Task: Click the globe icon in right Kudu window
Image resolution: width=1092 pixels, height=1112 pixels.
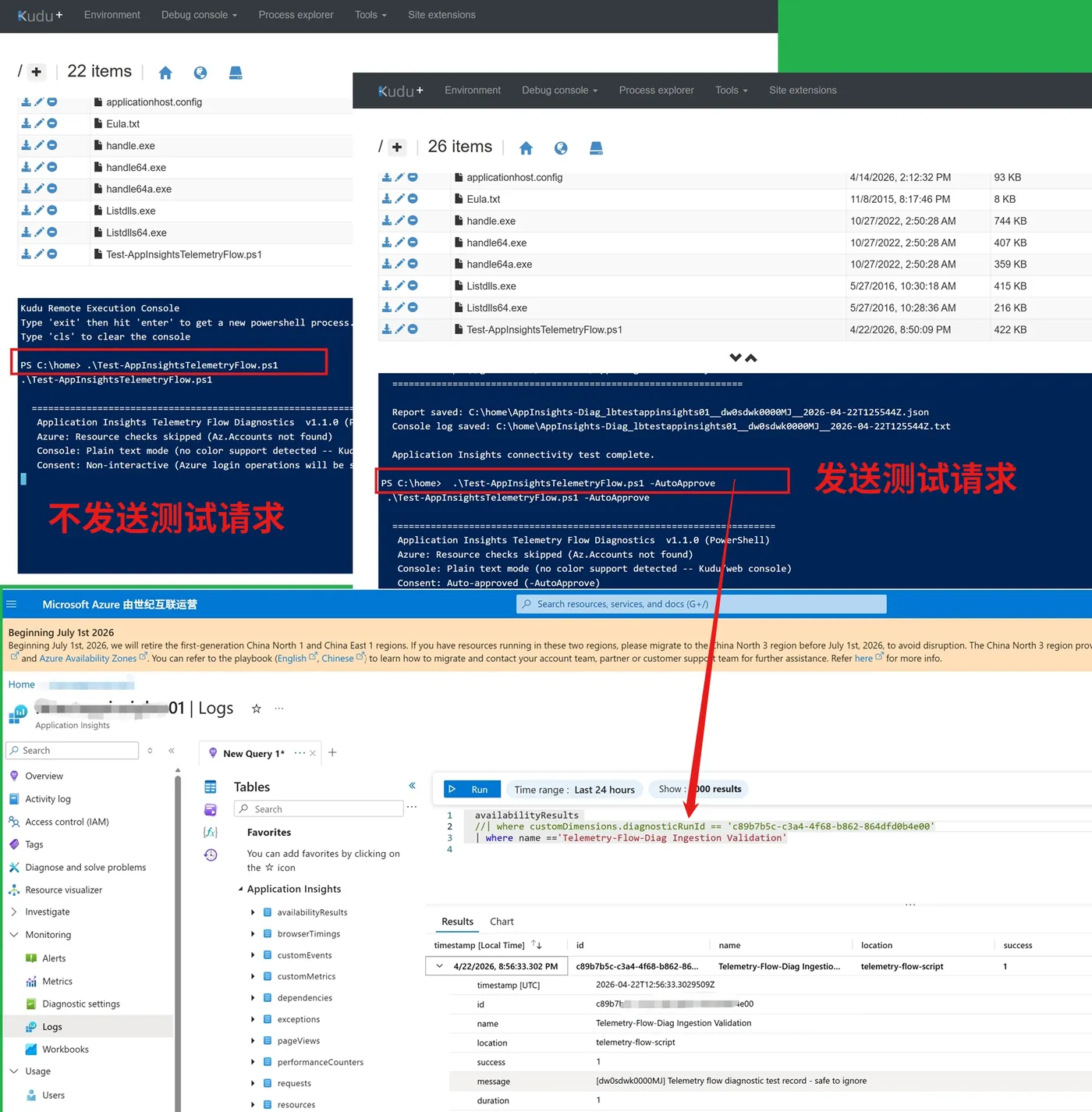Action: tap(561, 148)
